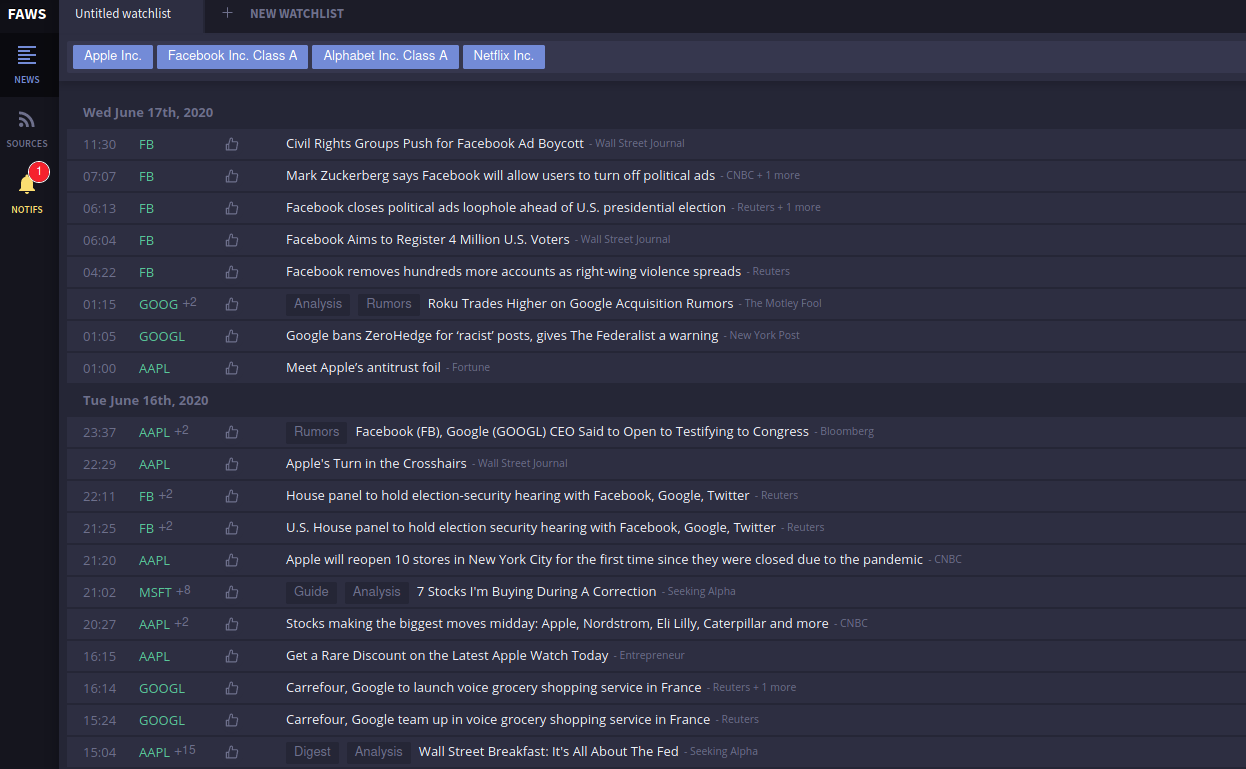Click the Bloomberg source label
1246x769 pixels.
coord(847,432)
